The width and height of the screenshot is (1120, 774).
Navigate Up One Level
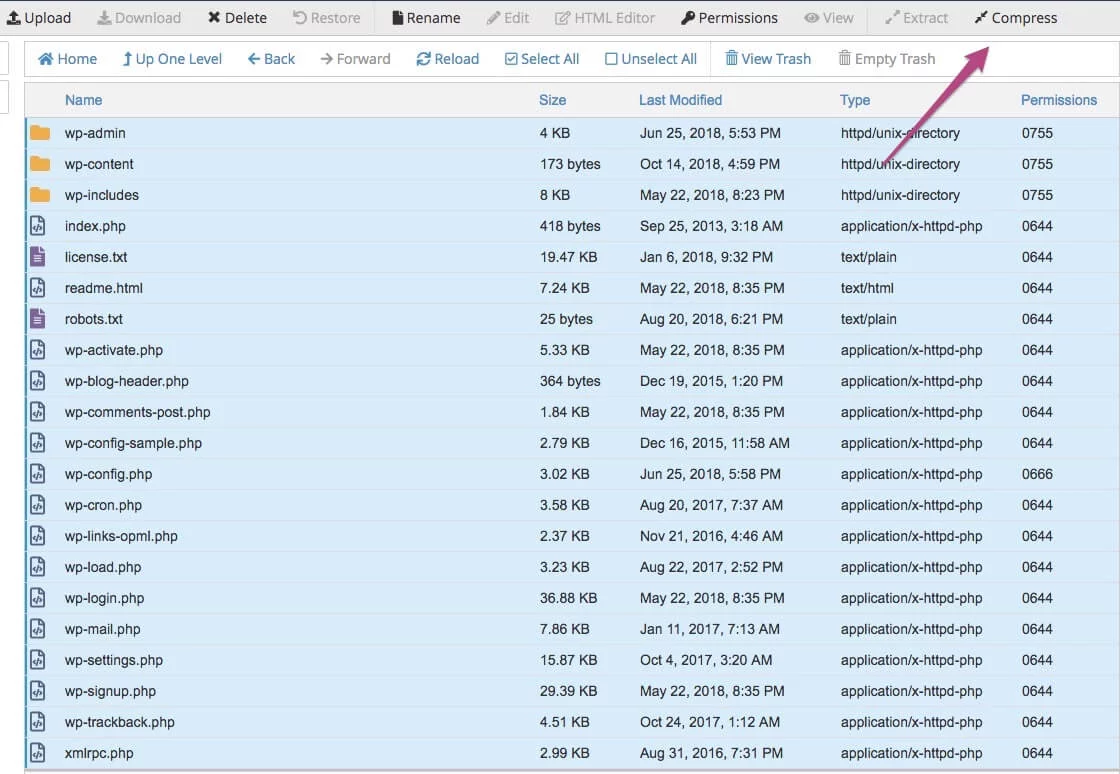(172, 59)
